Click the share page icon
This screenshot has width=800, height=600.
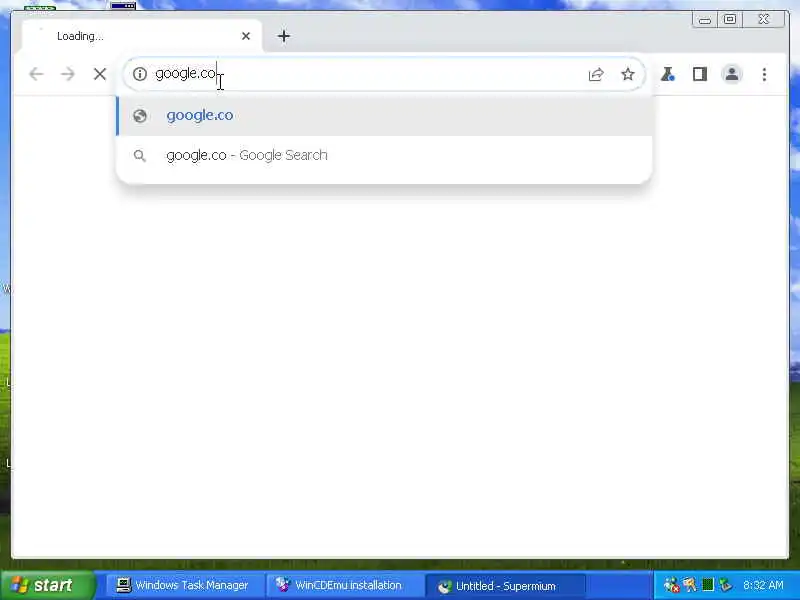click(x=596, y=74)
